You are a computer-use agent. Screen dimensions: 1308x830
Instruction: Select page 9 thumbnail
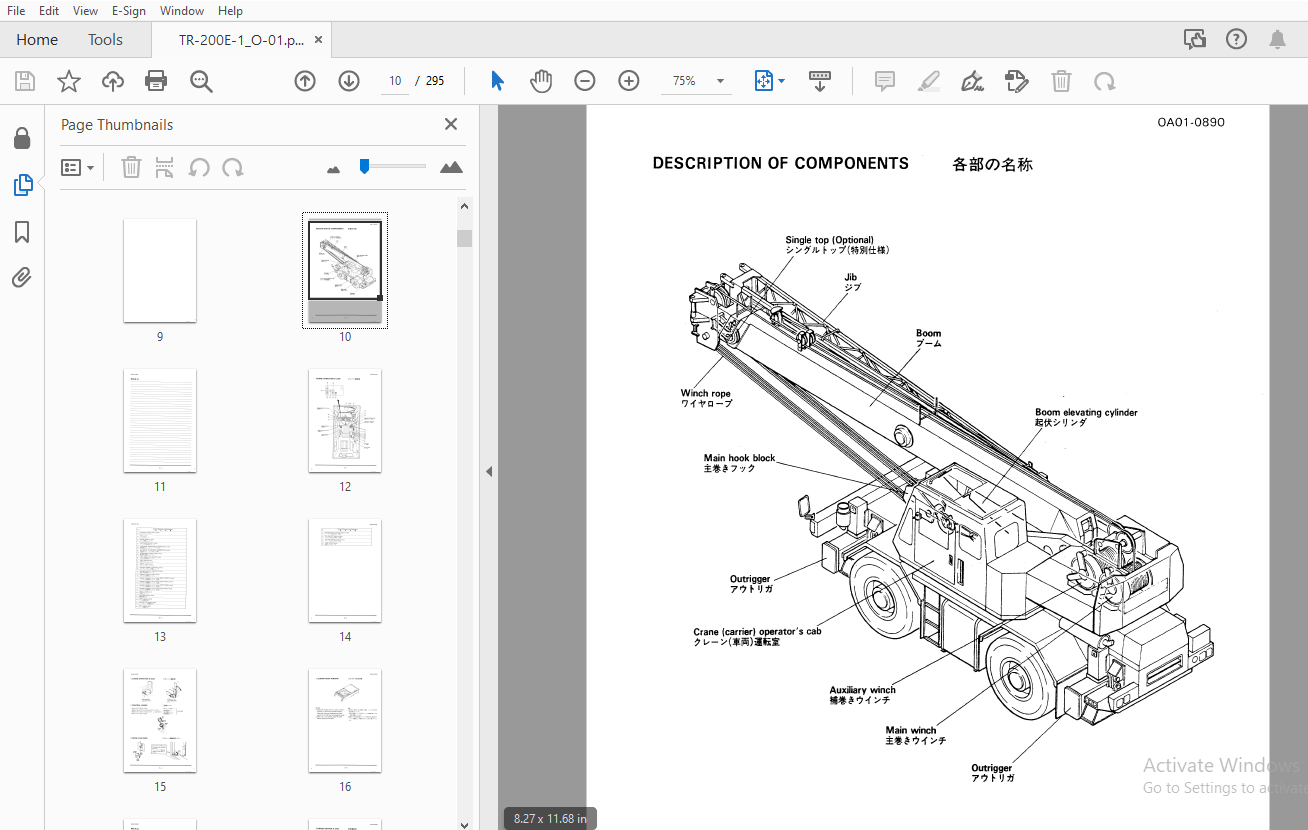click(x=160, y=270)
